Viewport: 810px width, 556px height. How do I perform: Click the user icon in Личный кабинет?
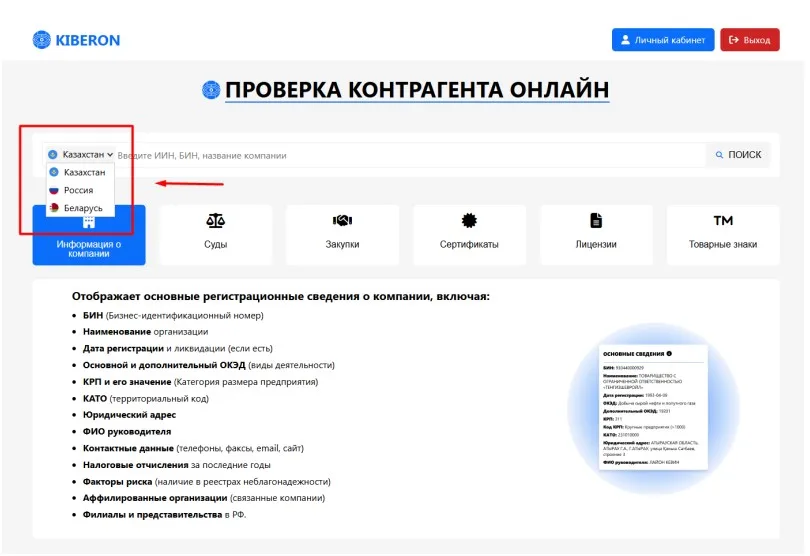[625, 40]
